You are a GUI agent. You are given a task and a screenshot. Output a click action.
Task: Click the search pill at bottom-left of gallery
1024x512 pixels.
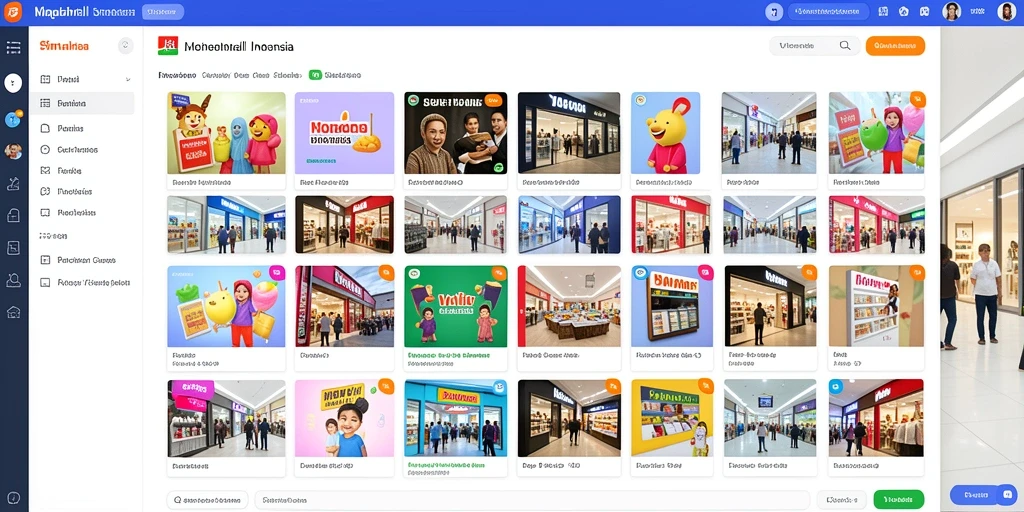pos(208,500)
